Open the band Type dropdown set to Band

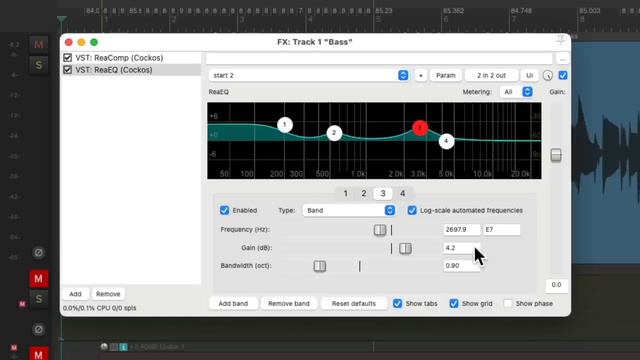[349, 210]
